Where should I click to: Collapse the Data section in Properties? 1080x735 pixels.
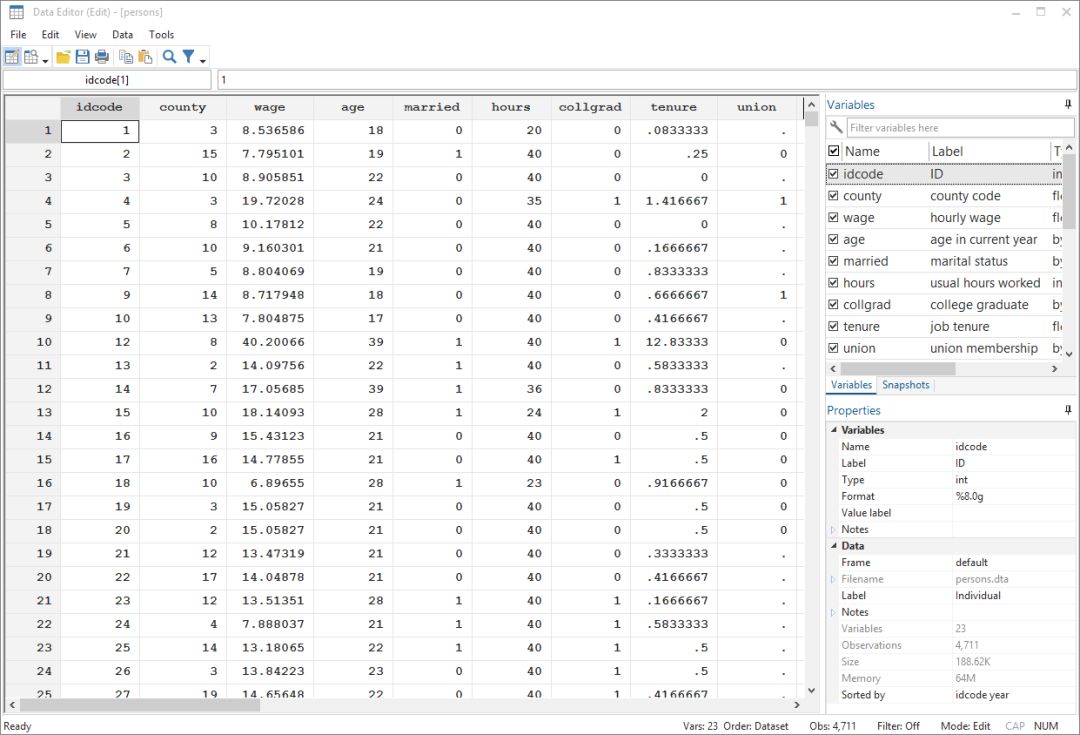[x=835, y=545]
